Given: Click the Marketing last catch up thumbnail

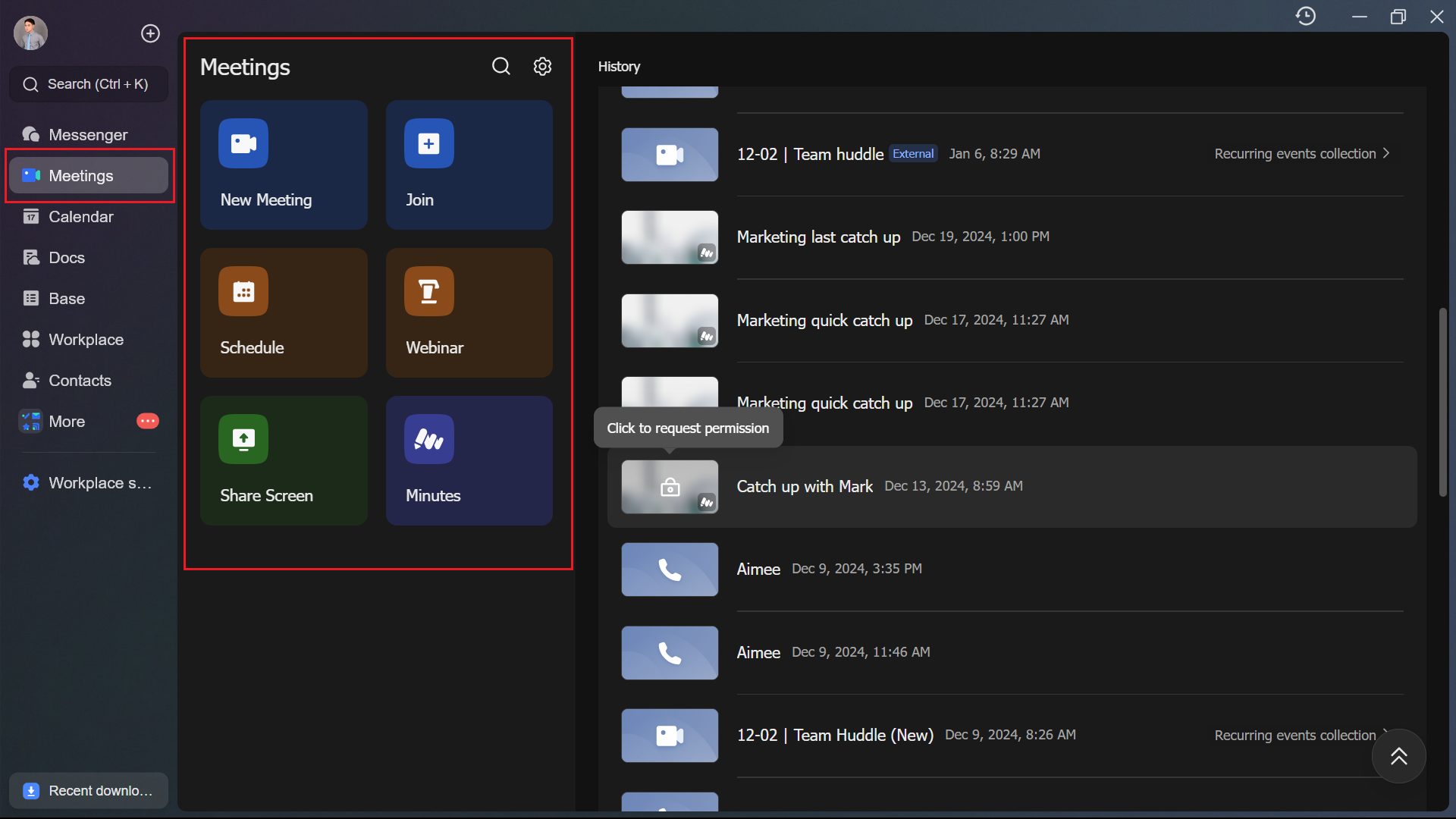Looking at the screenshot, I should coord(670,237).
